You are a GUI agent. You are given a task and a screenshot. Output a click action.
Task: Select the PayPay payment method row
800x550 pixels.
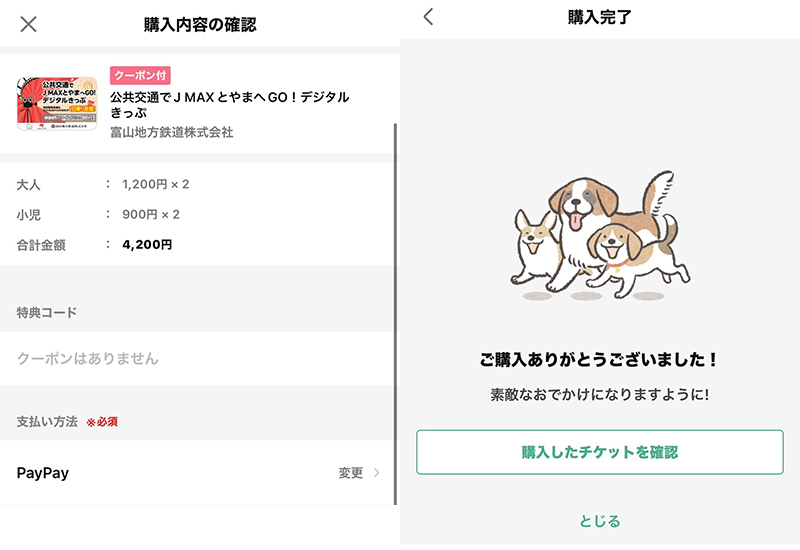198,473
